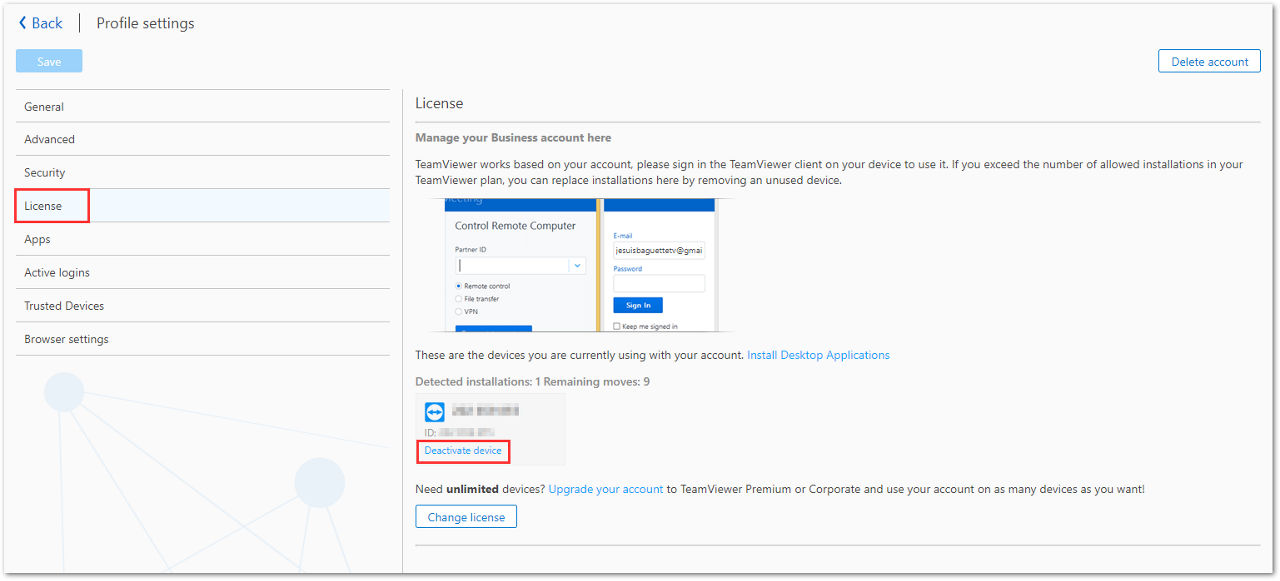The height and width of the screenshot is (581, 1280).
Task: Open the Browser settings section
Action: [203, 339]
